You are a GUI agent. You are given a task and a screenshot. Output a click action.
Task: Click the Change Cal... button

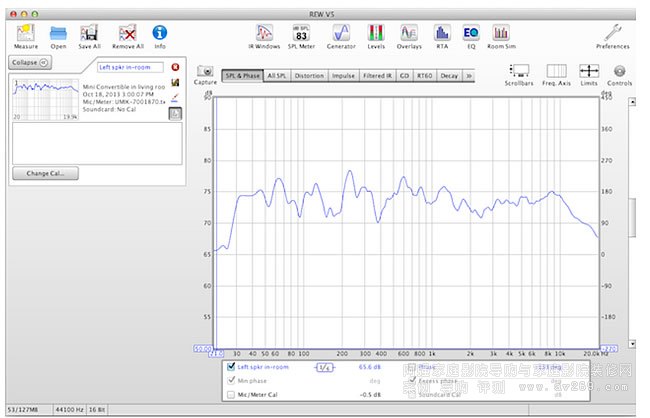click(x=45, y=173)
